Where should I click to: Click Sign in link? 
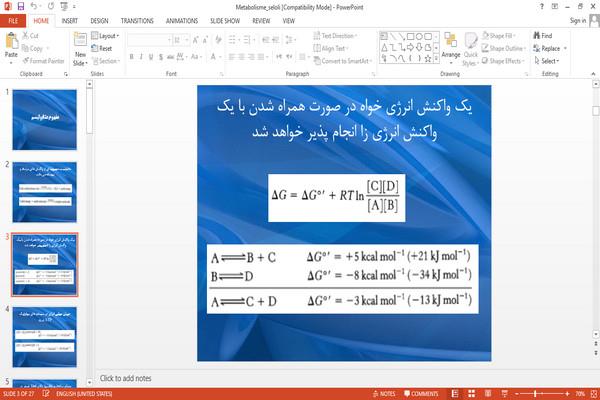tap(577, 21)
